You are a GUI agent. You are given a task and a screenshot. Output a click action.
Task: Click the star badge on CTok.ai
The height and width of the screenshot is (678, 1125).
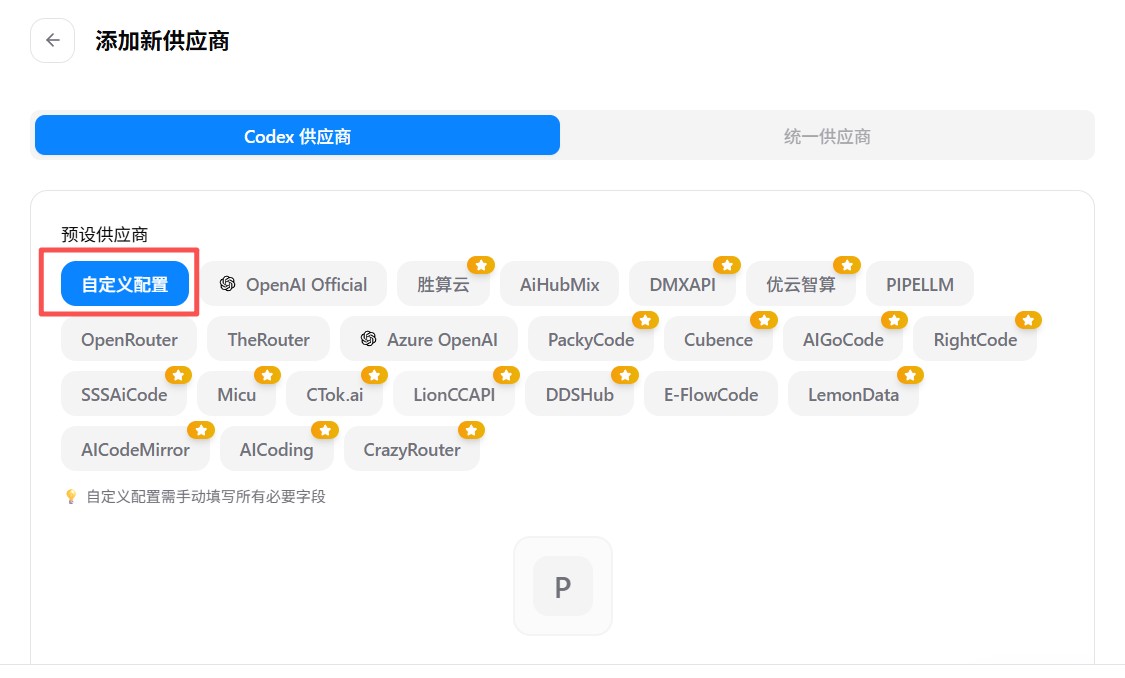click(374, 375)
